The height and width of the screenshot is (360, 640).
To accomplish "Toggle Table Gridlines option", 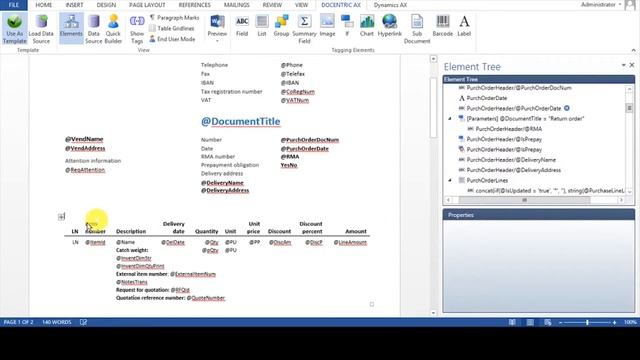I will tap(171, 28).
